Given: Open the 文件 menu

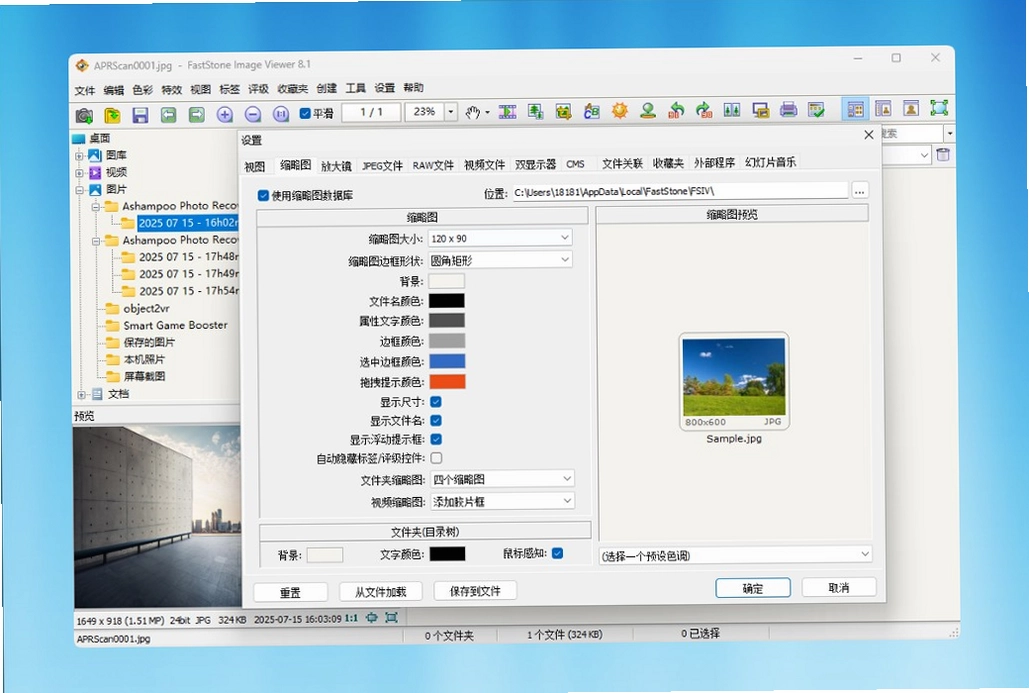Looking at the screenshot, I should (85, 91).
